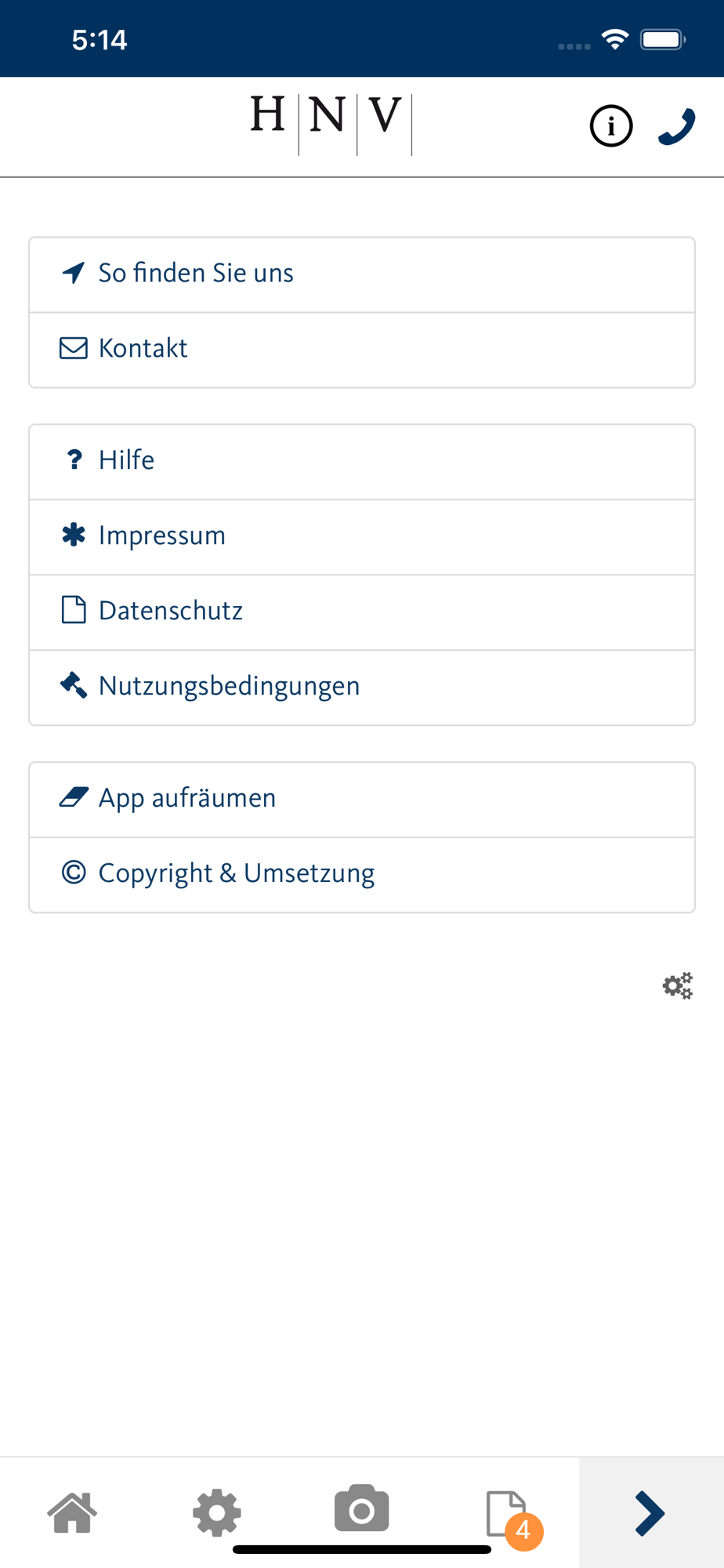Tap the orange badge showing 4
724x1568 pixels.
coord(523,1531)
